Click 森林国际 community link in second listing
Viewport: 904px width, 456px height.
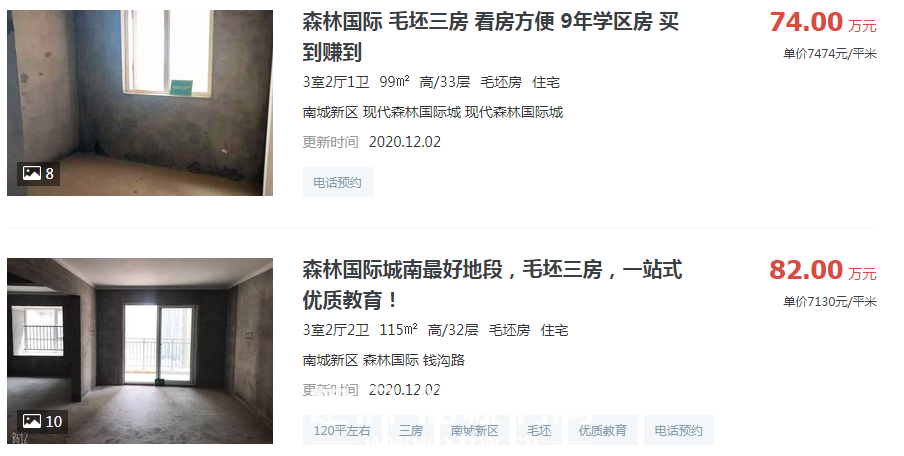390,360
